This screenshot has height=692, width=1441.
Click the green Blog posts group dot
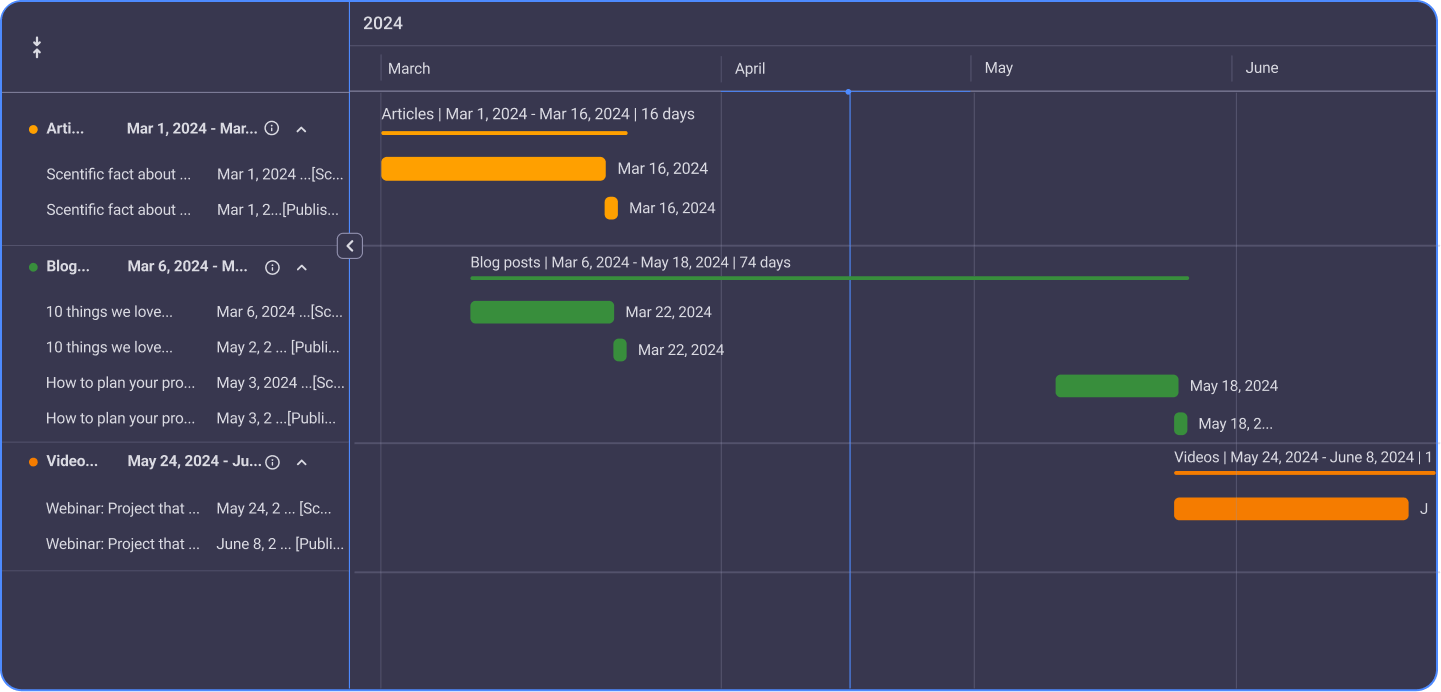point(33,267)
